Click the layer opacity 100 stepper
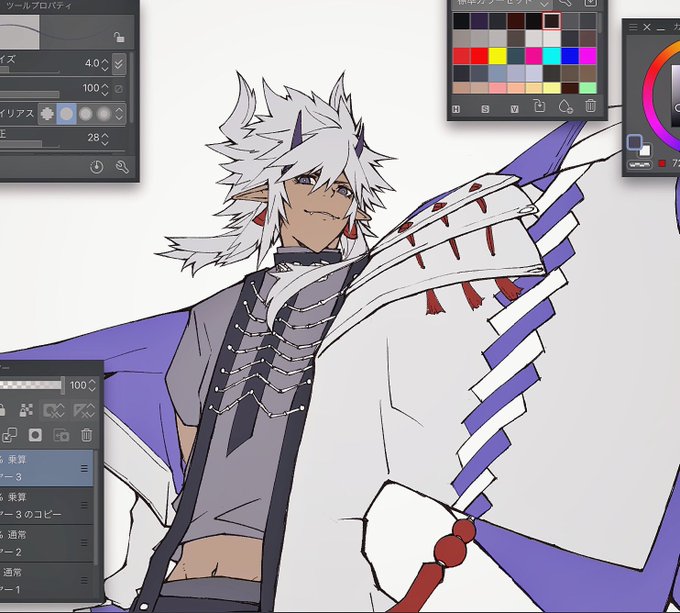Image resolution: width=680 pixels, height=613 pixels. point(92,385)
